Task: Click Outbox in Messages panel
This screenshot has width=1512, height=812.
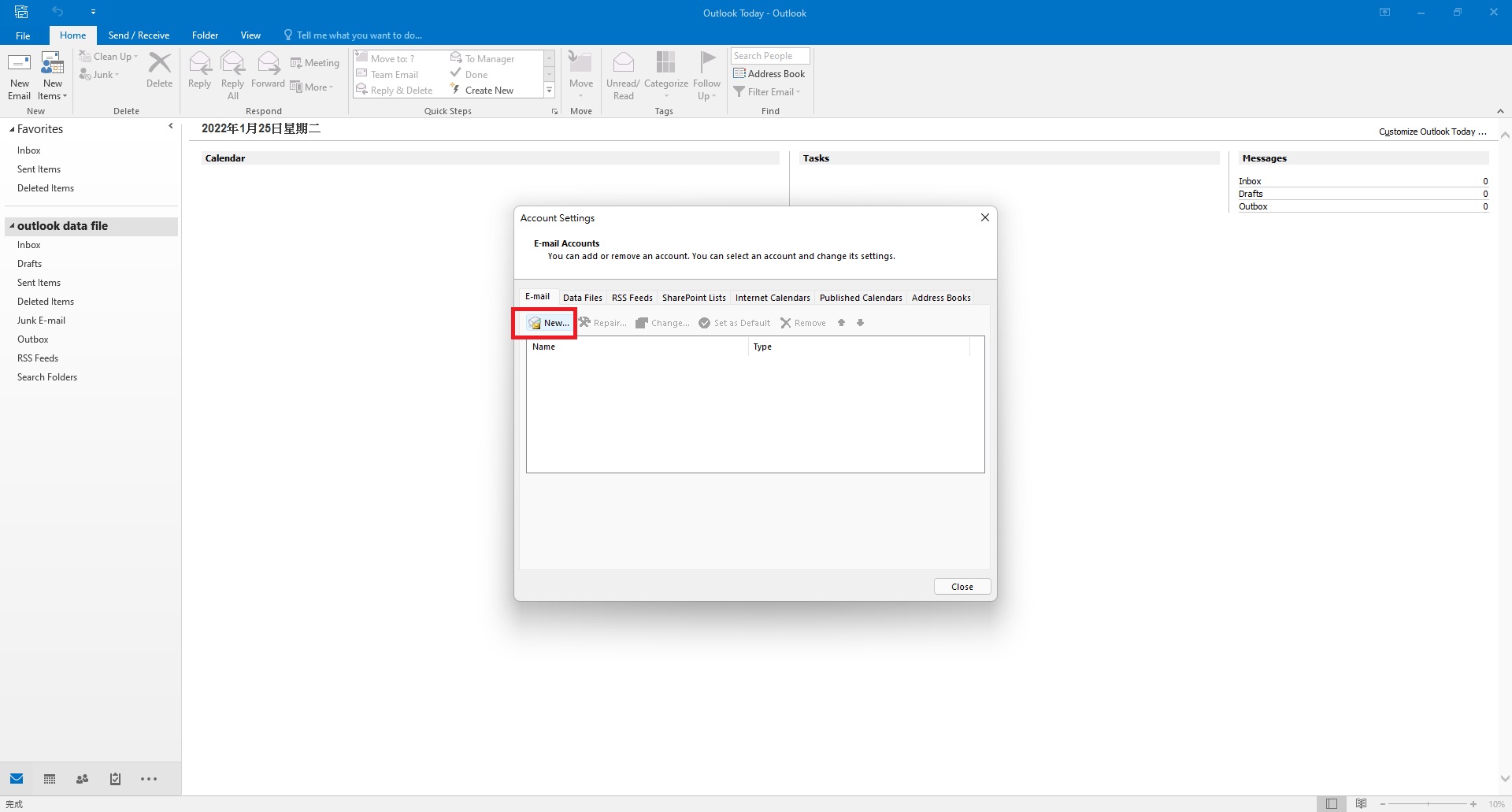Action: [1253, 206]
